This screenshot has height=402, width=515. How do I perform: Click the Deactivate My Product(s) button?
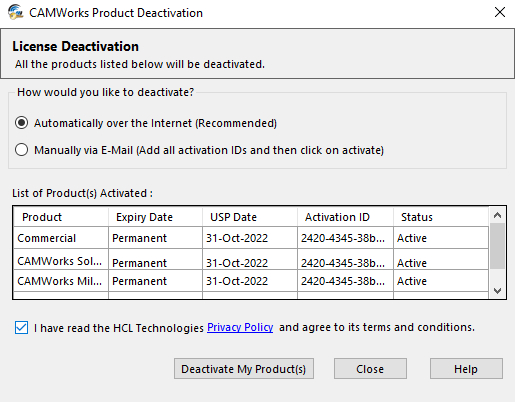coord(244,369)
